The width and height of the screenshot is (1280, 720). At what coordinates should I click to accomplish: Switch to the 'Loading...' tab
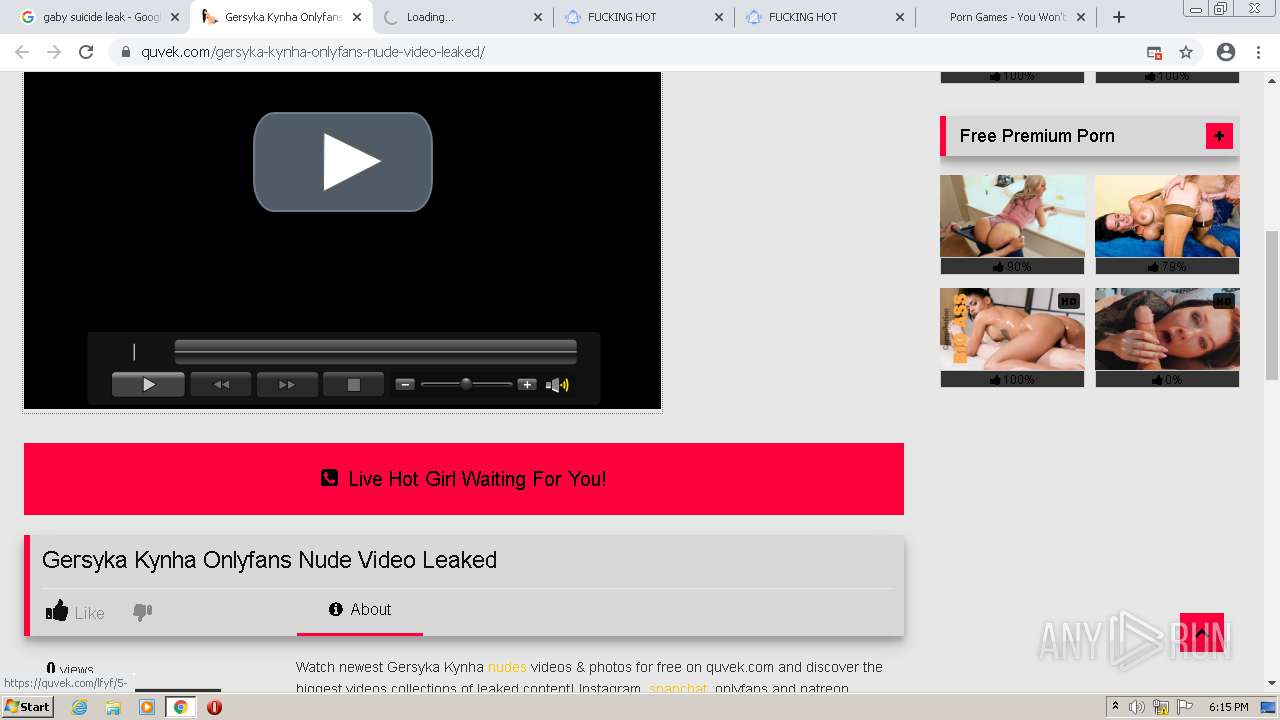click(x=464, y=17)
